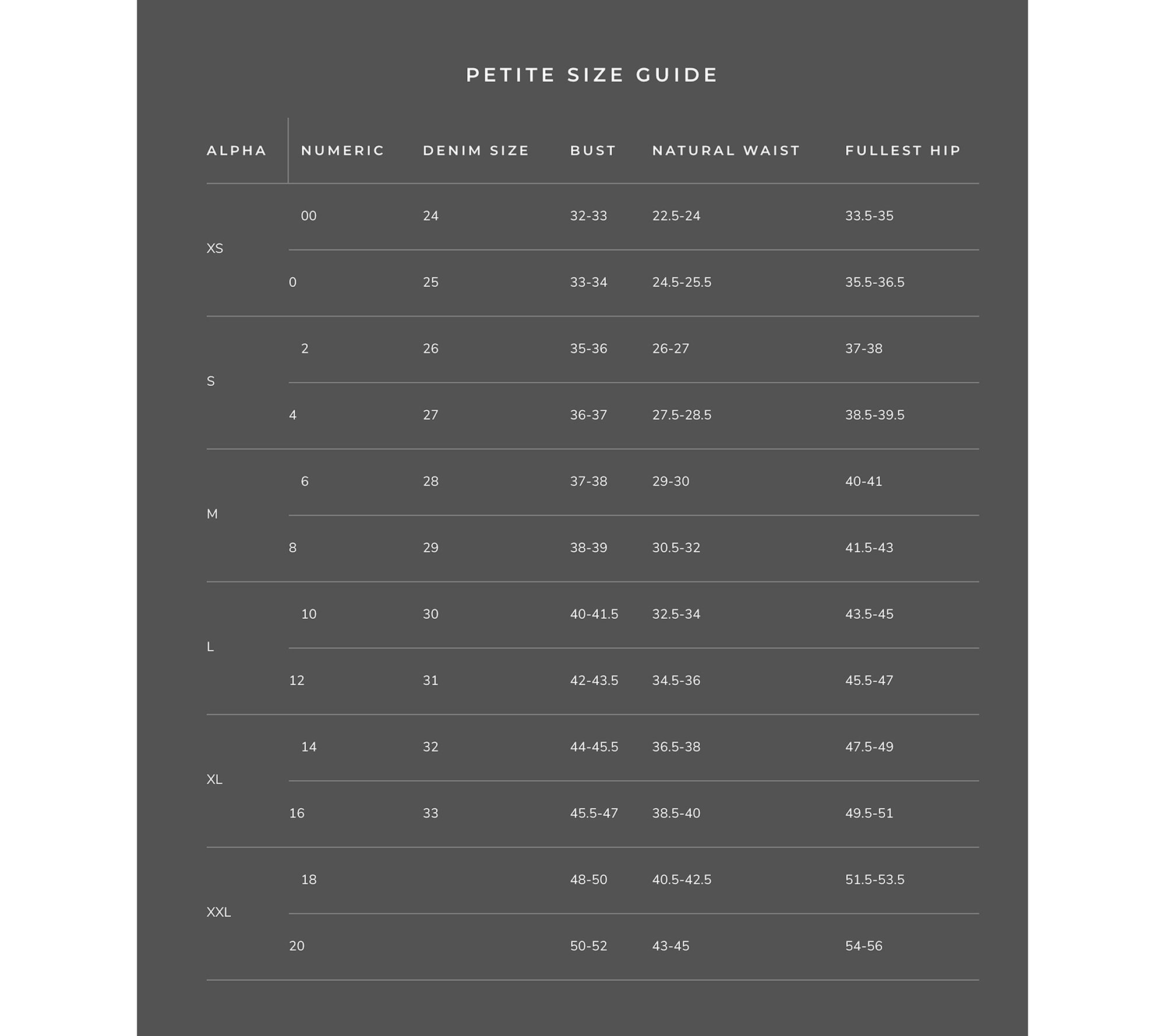The image size is (1165, 1036).
Task: Click the Petite Size Guide title
Action: pos(592,75)
